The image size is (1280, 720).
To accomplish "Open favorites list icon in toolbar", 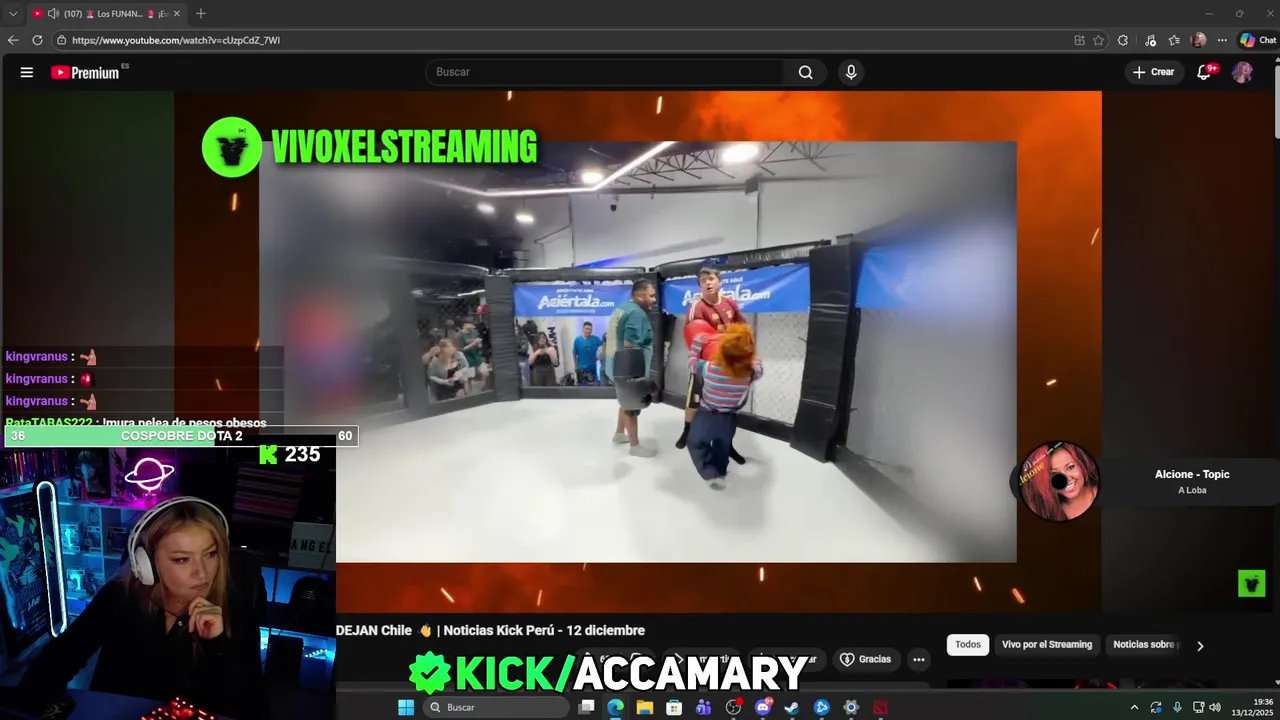I will [x=1174, y=40].
